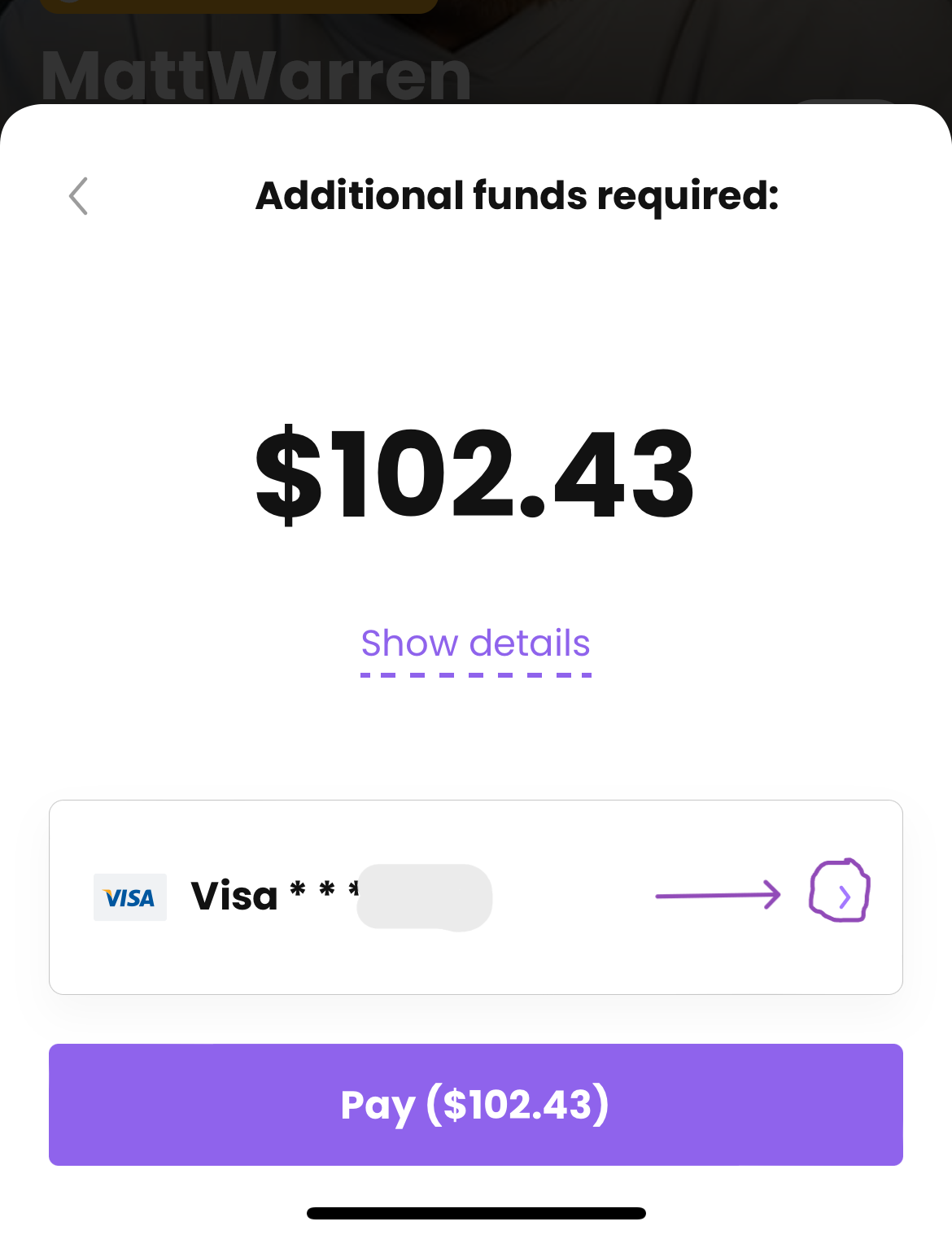This screenshot has width=952, height=1239.
Task: Click the dollar sign in the large amount
Action: [x=289, y=474]
